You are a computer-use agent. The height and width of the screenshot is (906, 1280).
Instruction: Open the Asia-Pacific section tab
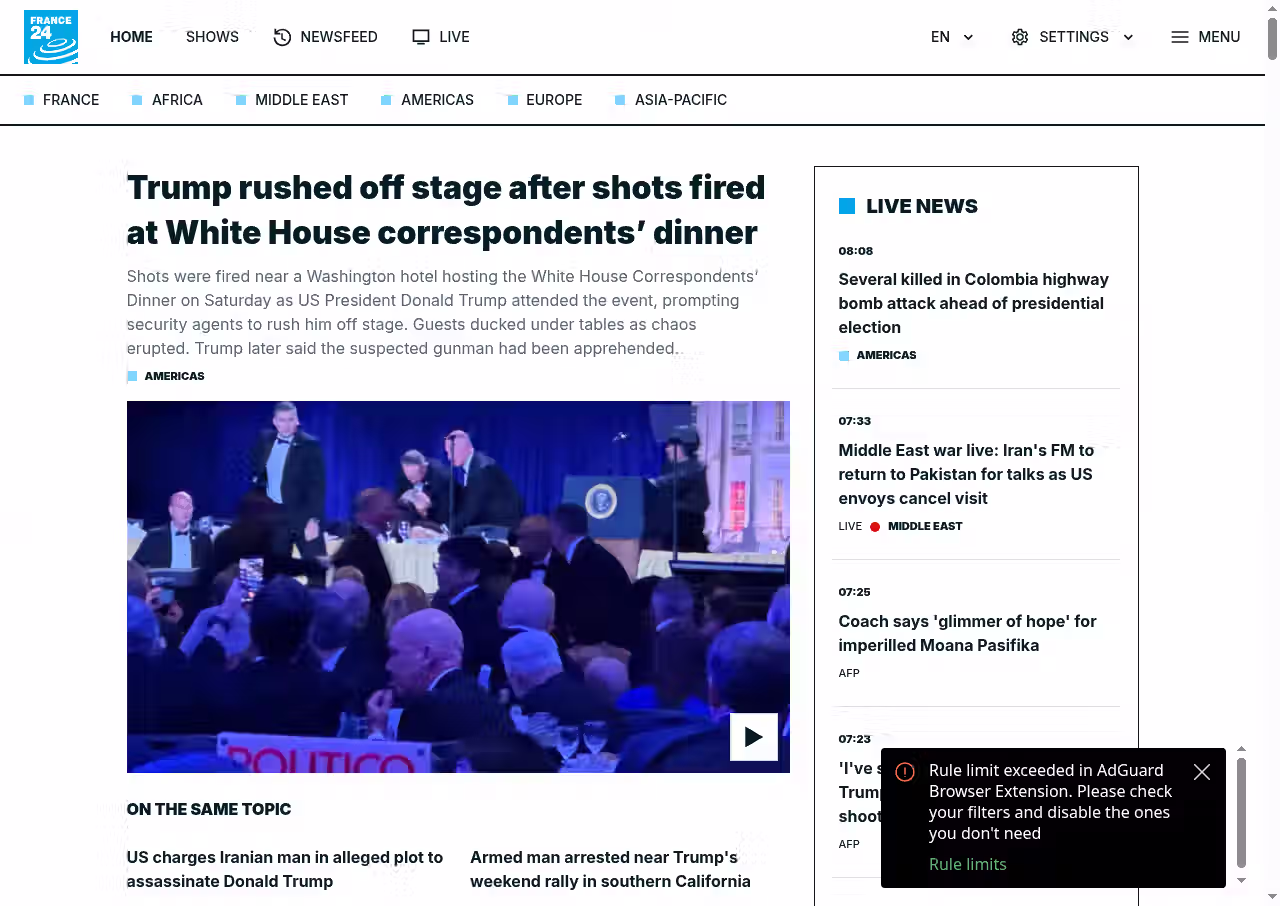[680, 100]
